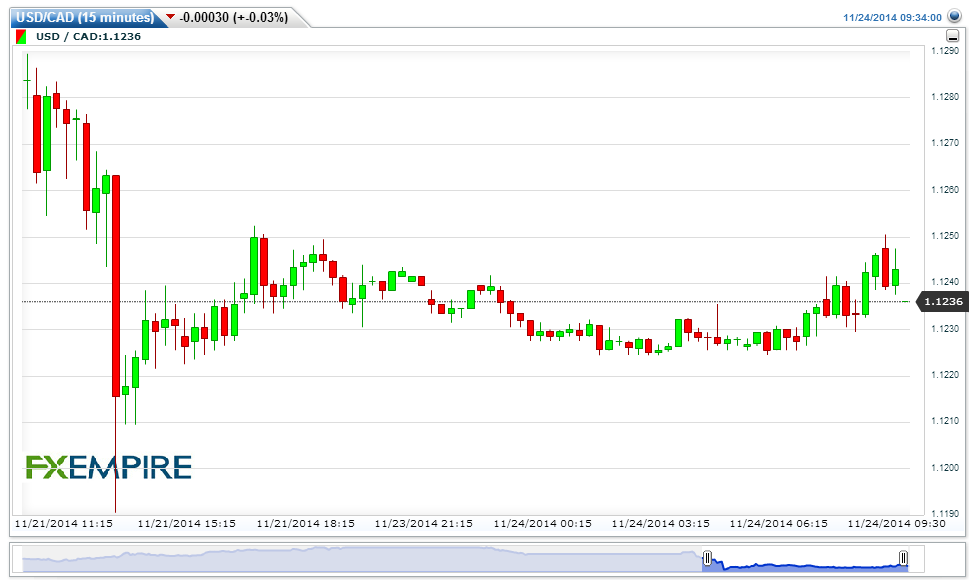Click the 11/24/2014 00:15 time label
Screen dimensions: 976x585
coord(543,524)
